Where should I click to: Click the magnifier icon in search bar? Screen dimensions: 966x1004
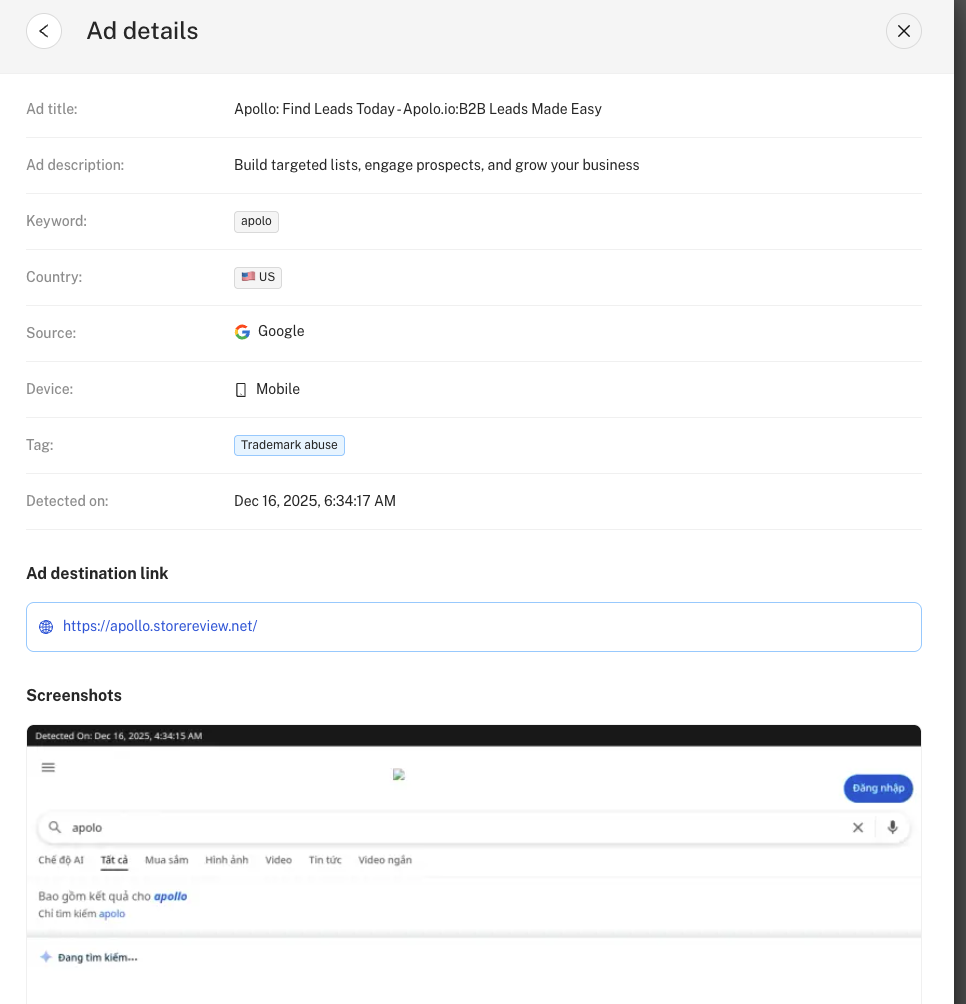click(55, 827)
